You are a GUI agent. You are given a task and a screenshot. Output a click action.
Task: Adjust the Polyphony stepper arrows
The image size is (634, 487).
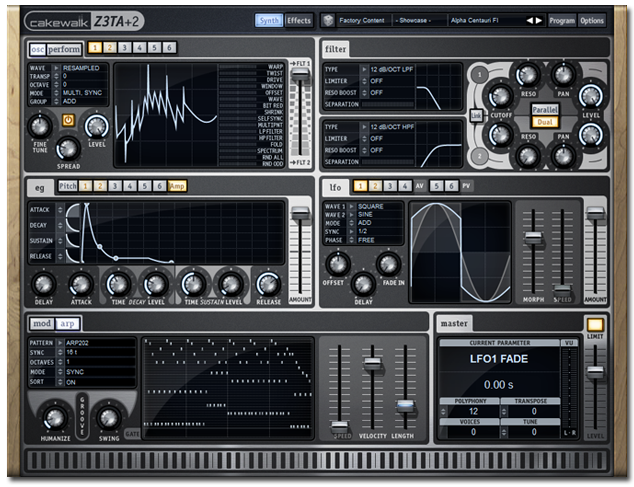tap(443, 411)
